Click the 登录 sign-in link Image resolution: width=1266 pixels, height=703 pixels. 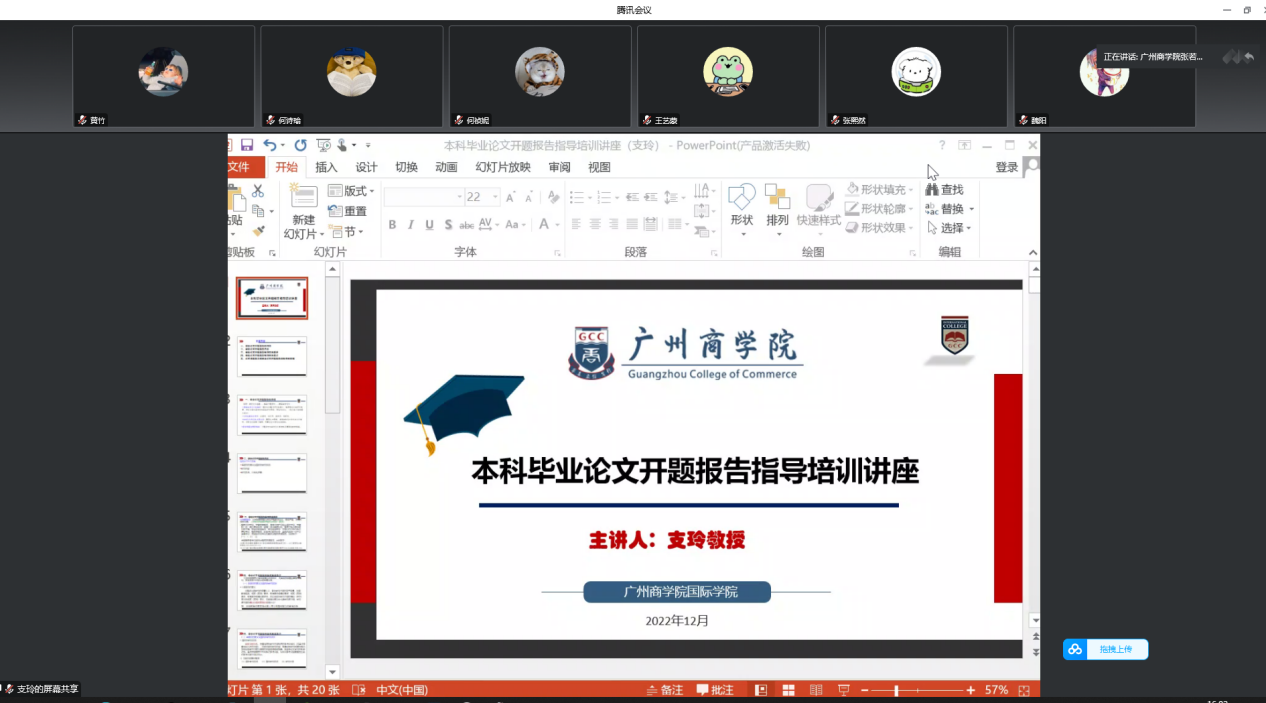(x=1006, y=167)
